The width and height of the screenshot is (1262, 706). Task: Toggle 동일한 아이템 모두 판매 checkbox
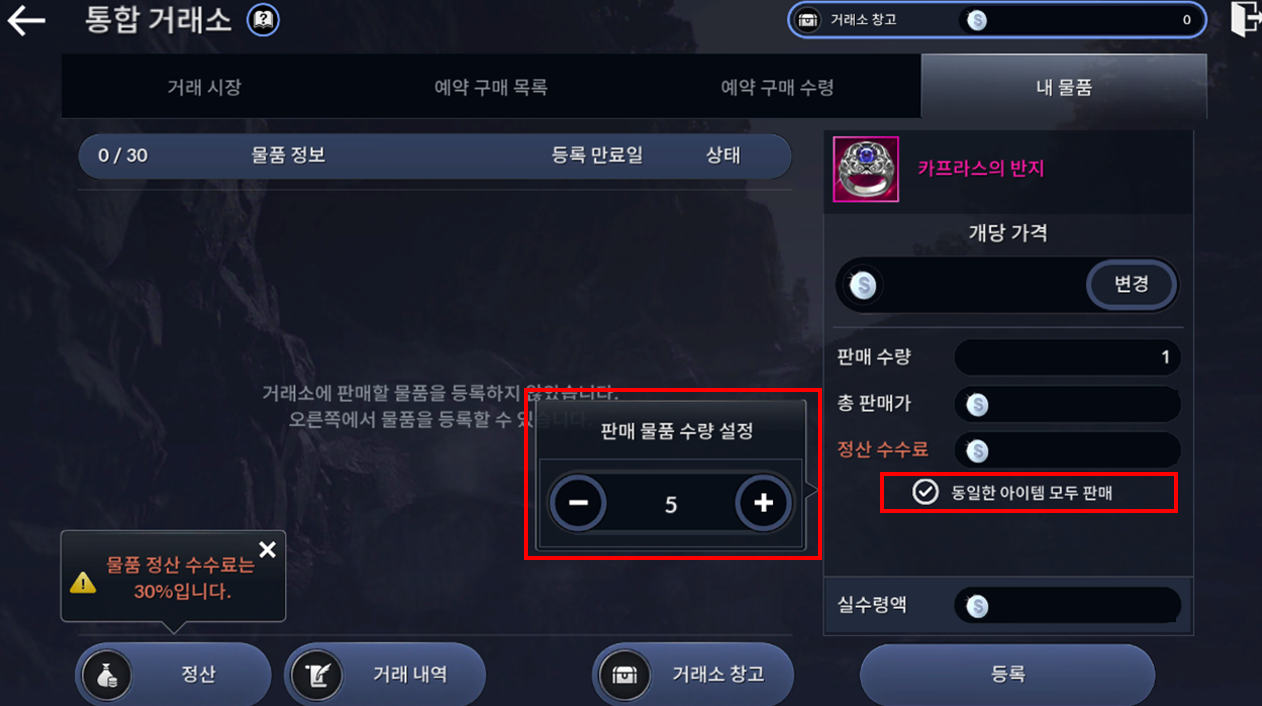tap(926, 492)
